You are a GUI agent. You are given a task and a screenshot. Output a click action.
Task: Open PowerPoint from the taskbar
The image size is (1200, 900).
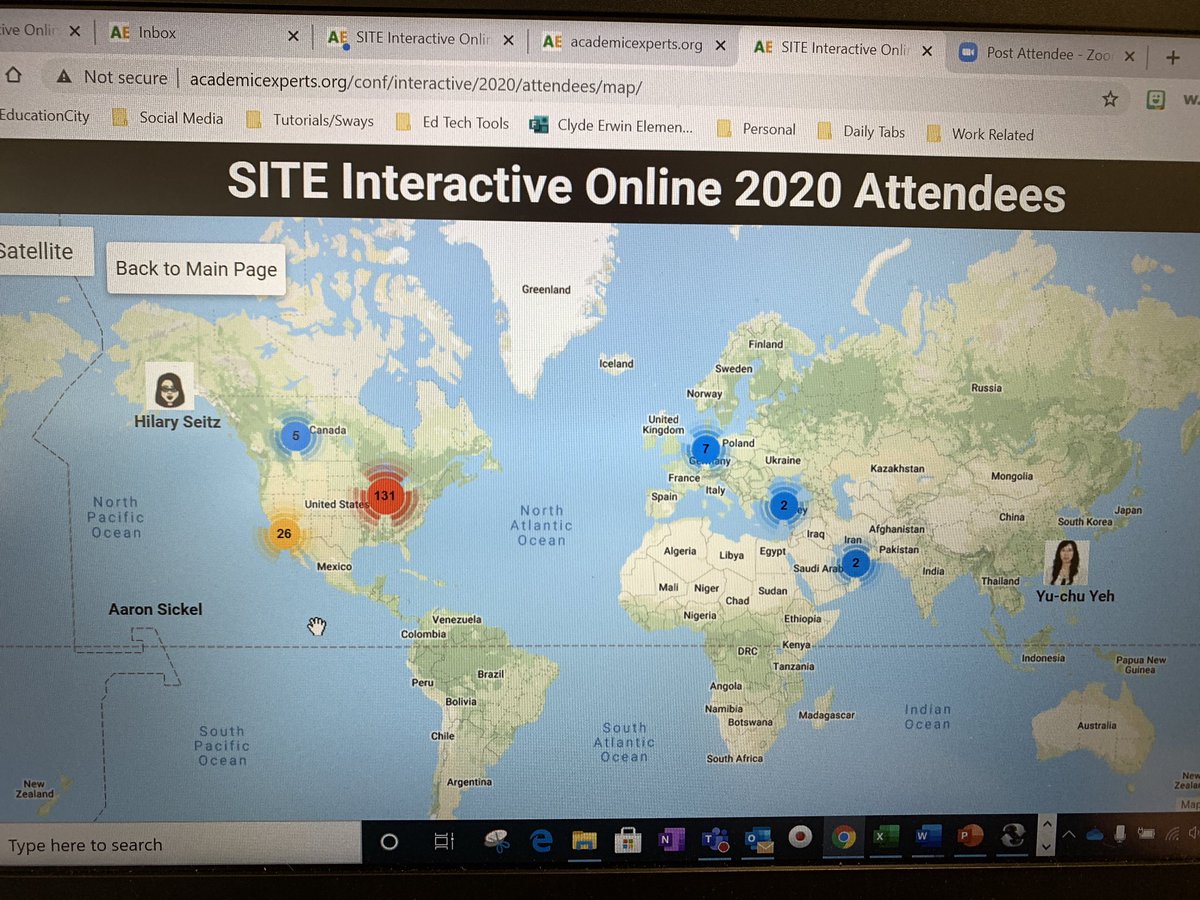click(969, 835)
